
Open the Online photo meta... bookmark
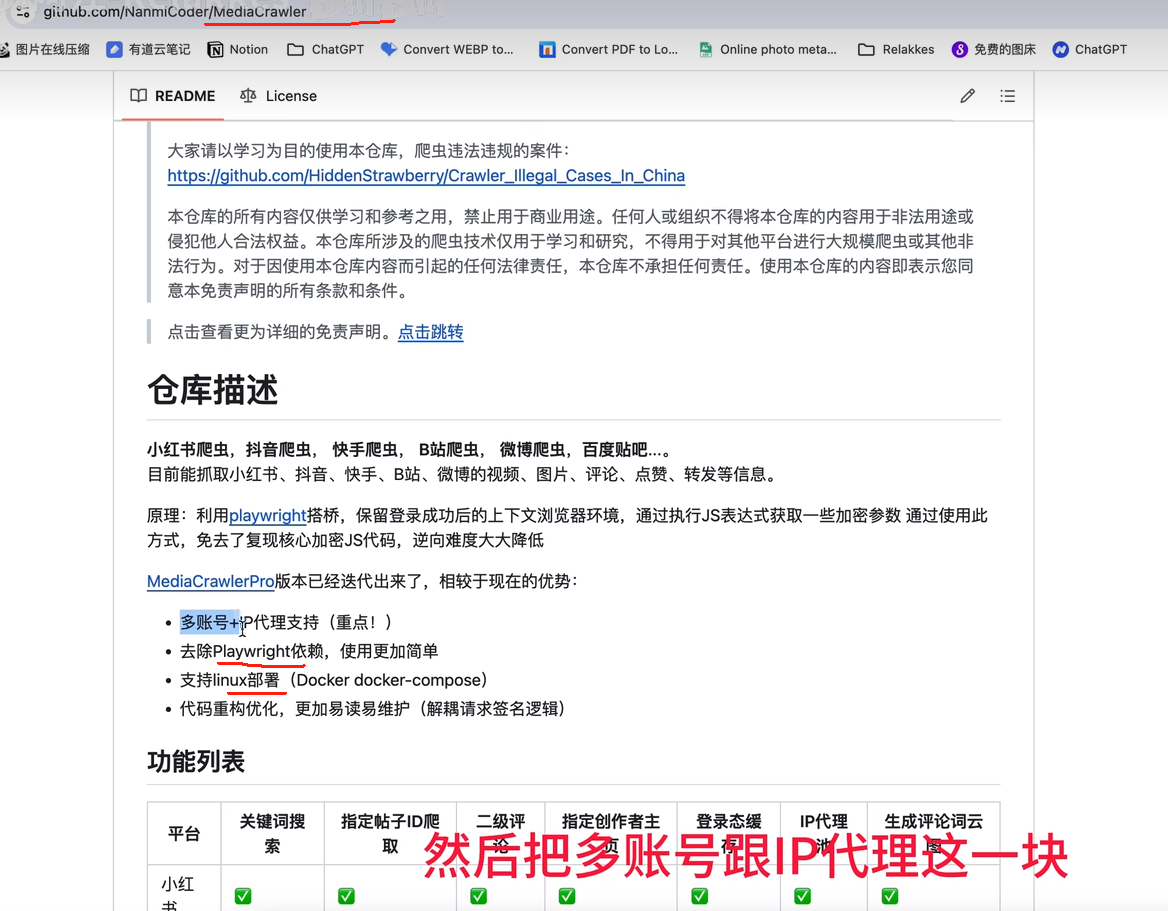[767, 49]
